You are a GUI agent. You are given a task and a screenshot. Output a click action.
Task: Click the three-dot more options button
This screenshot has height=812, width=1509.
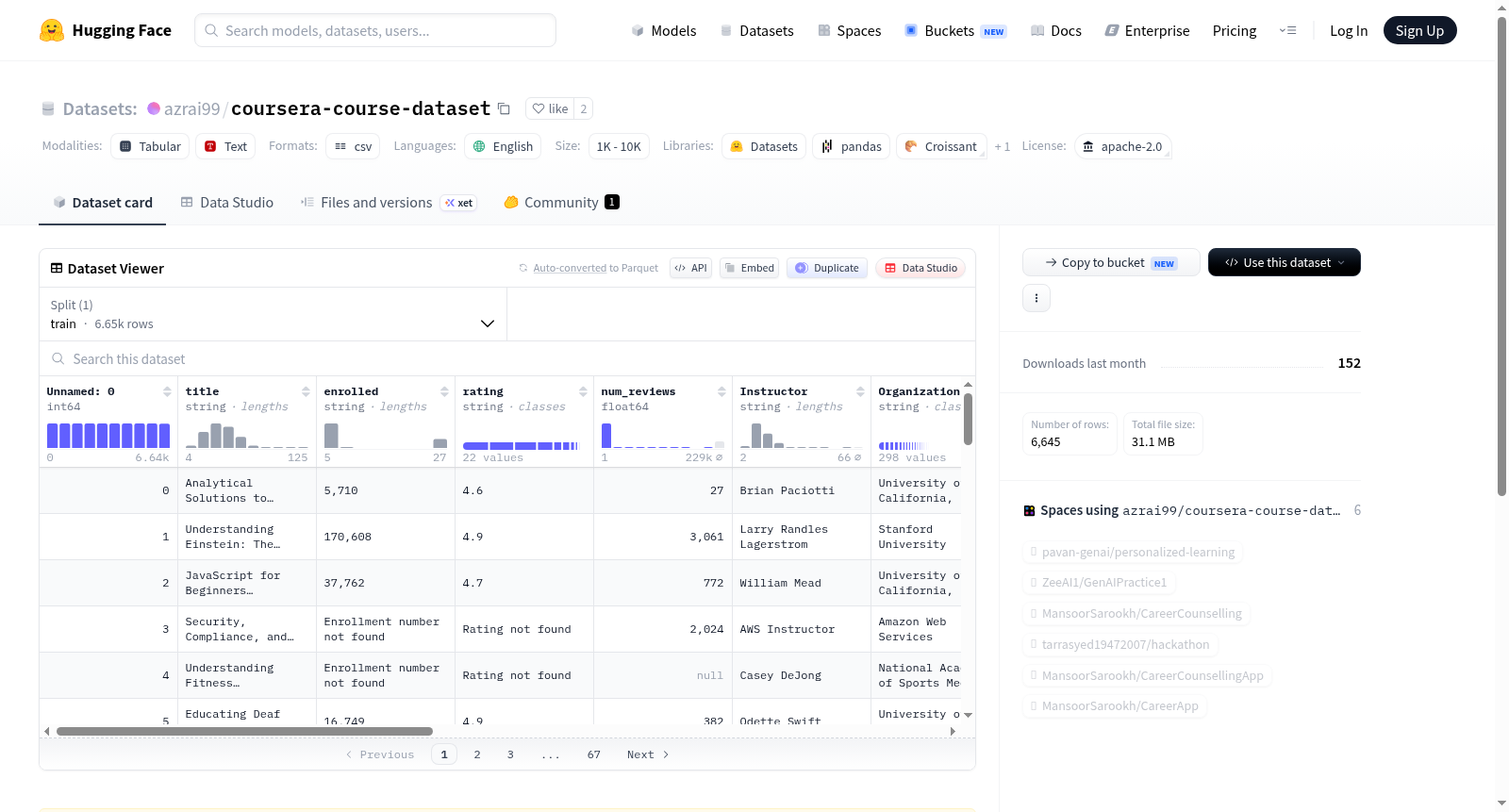pyautogui.click(x=1036, y=298)
